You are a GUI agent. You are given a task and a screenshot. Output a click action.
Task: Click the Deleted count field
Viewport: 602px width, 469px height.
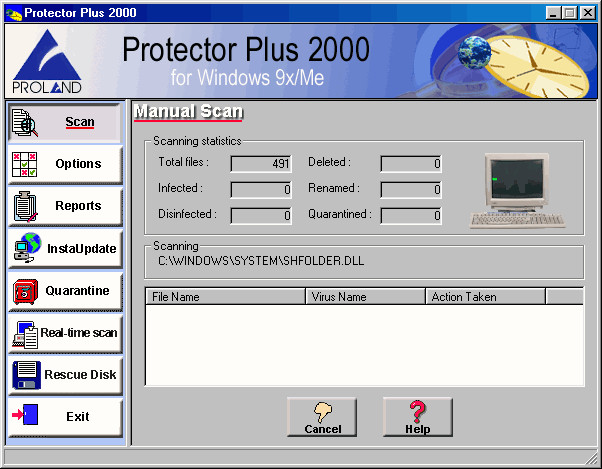click(x=411, y=163)
